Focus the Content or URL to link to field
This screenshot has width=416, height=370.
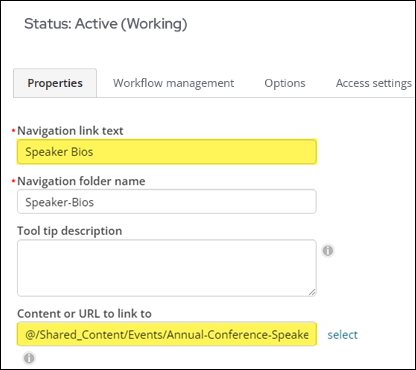(x=167, y=334)
